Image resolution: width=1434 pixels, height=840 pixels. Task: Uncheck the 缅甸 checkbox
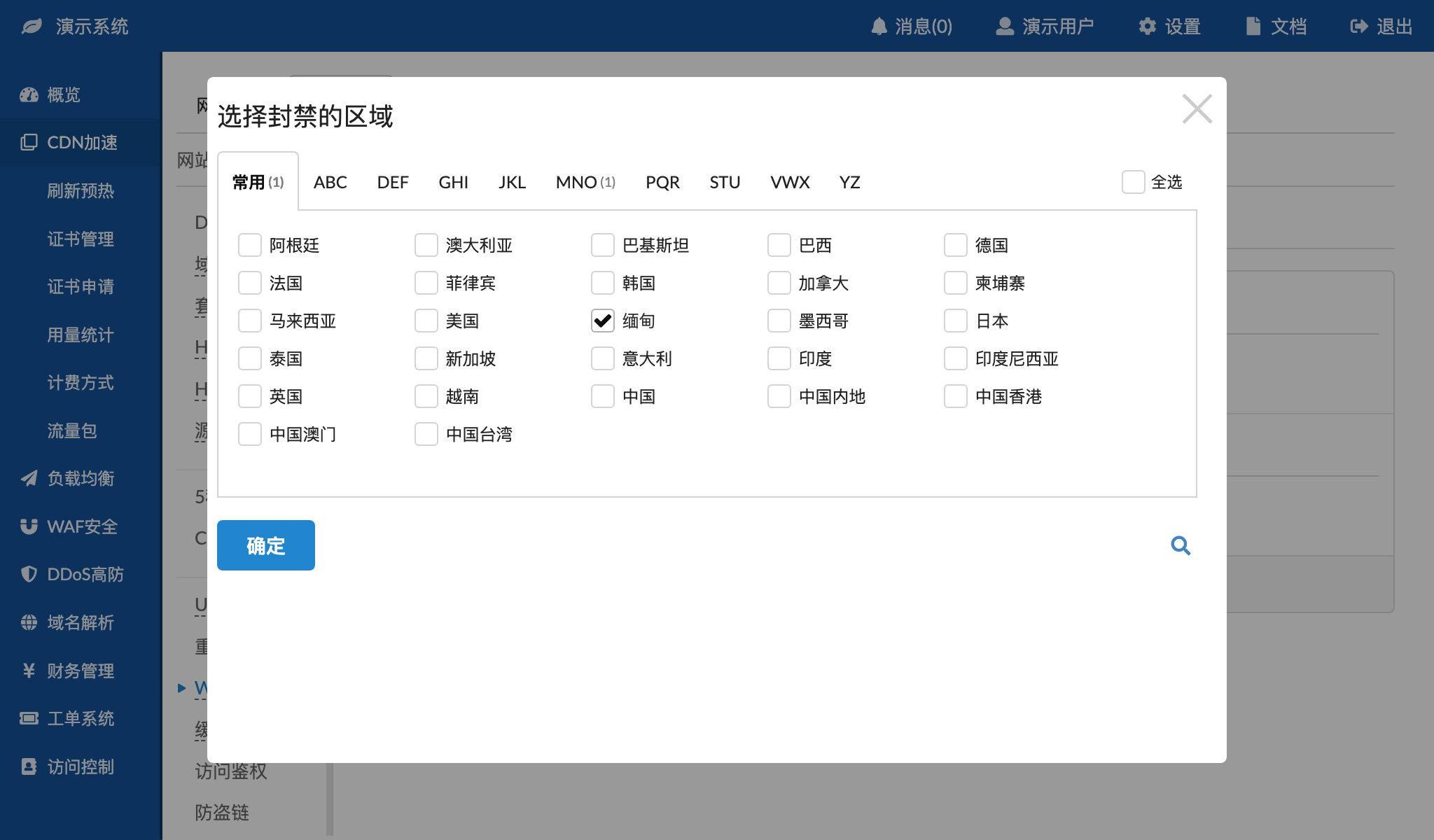click(603, 321)
